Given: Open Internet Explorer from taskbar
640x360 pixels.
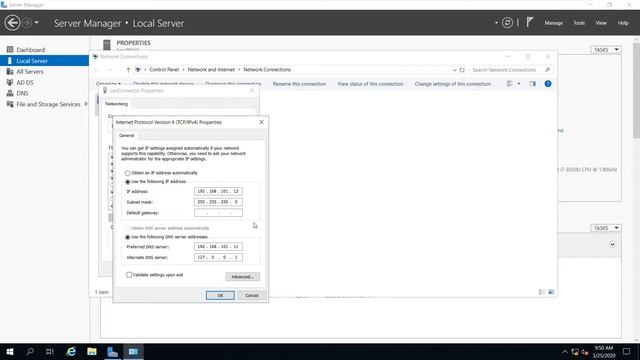Looking at the screenshot, I should point(71,351).
